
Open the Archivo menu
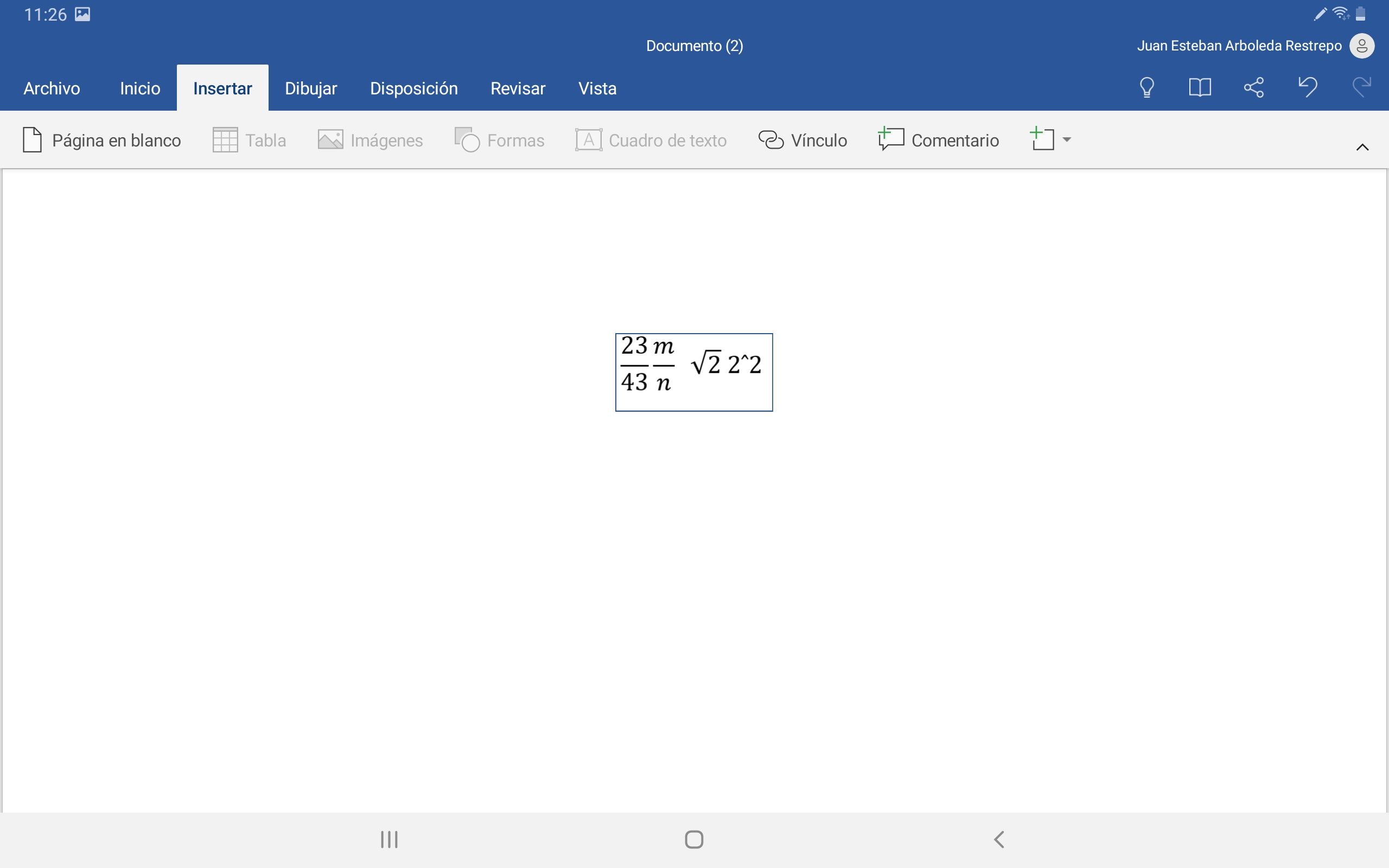pos(52,88)
